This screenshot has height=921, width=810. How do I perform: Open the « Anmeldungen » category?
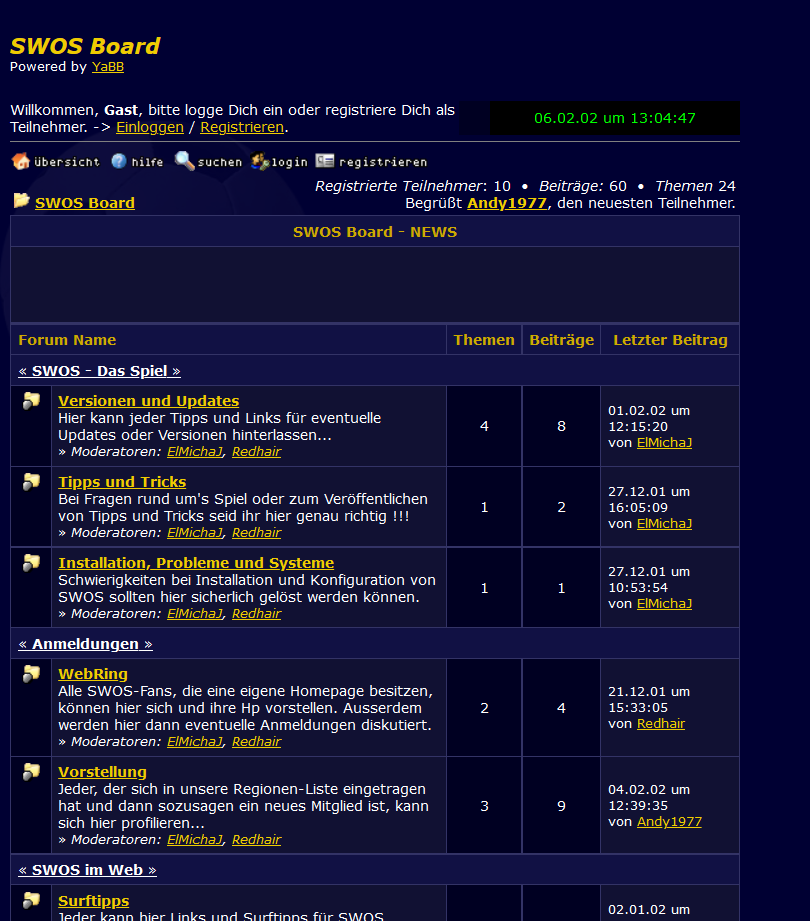85,644
